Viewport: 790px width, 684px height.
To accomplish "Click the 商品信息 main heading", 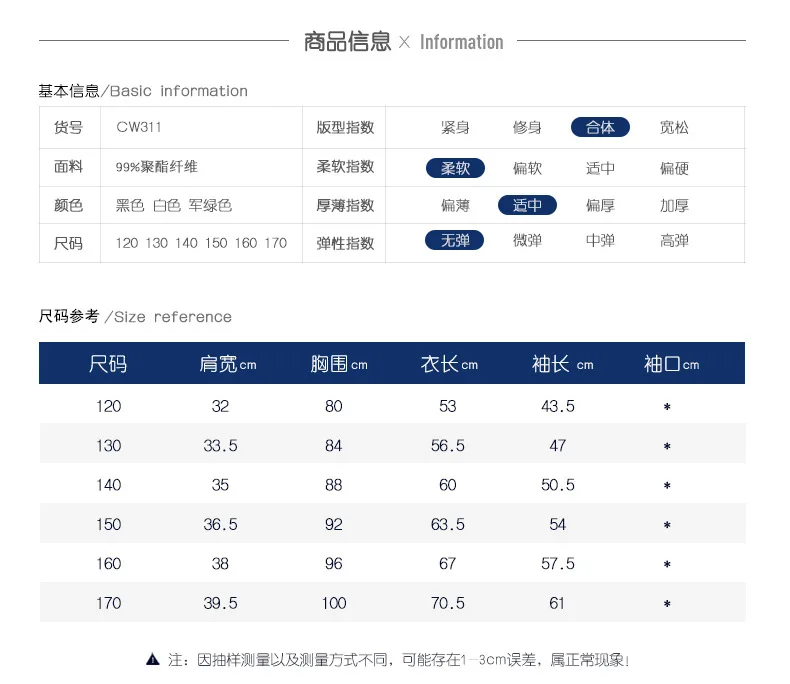I will [x=348, y=41].
